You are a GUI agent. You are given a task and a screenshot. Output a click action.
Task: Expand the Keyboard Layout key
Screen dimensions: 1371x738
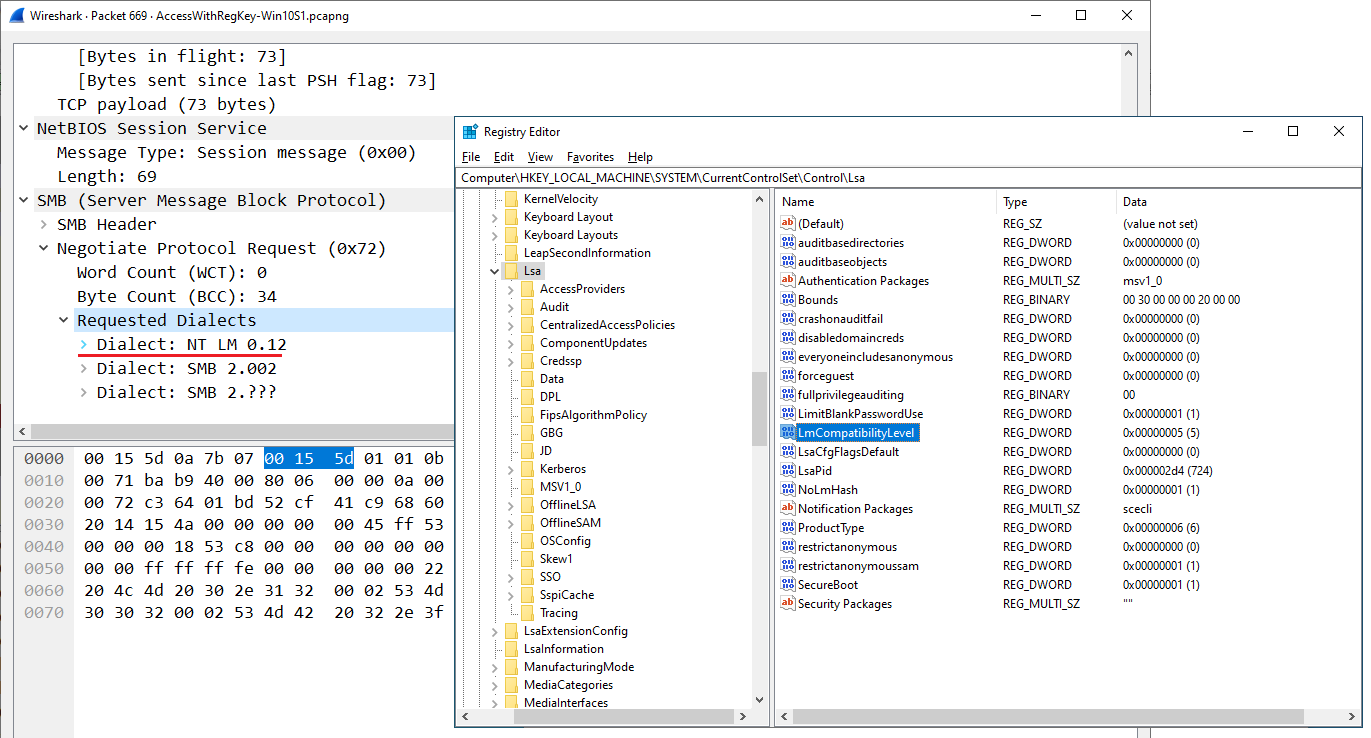494,217
